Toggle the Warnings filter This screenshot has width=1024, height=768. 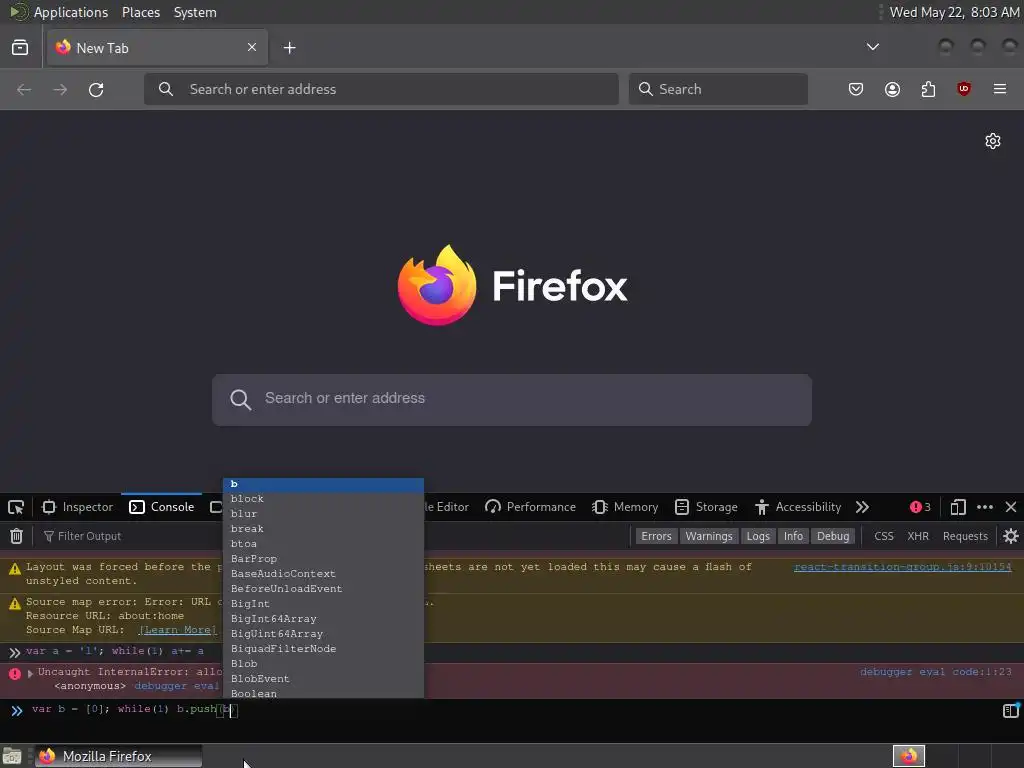[709, 536]
